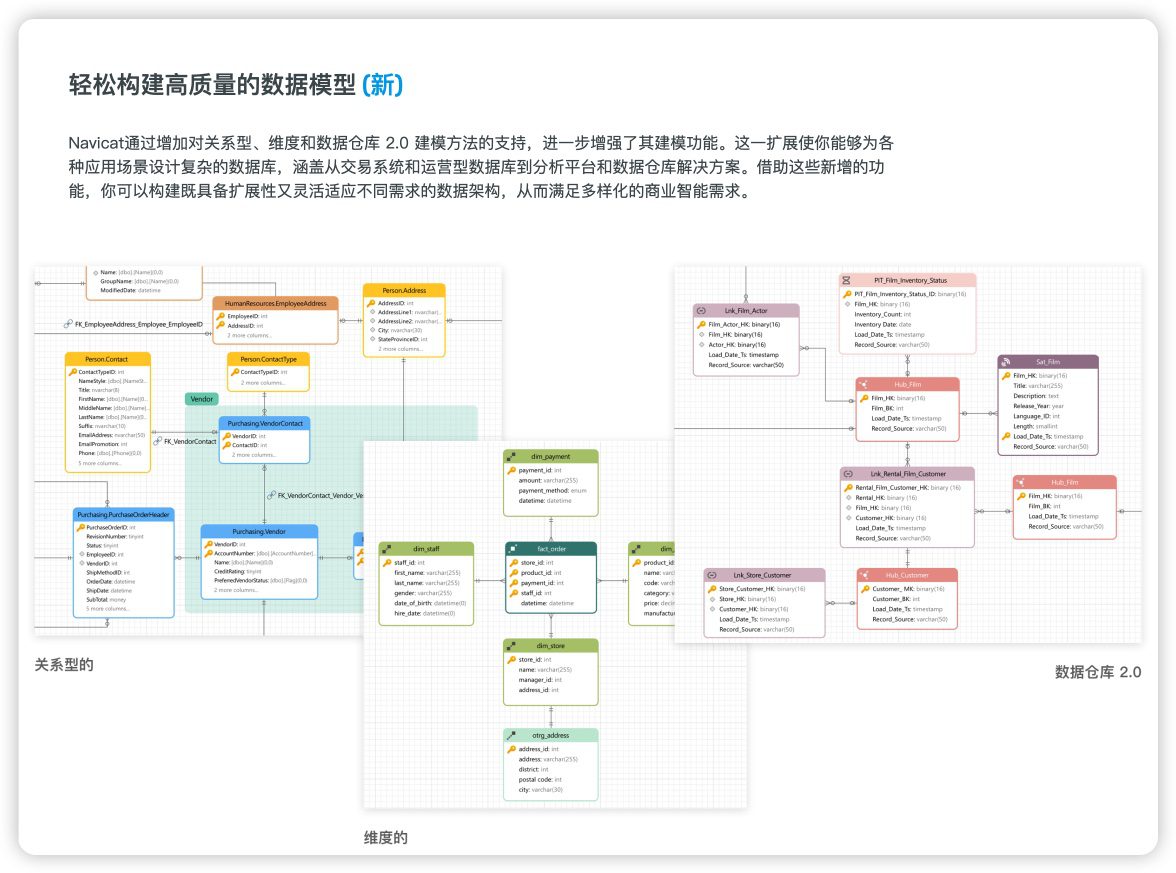Expand "2 more columns" in Person.ContactType
The width and height of the screenshot is (1176, 873).
point(264,383)
